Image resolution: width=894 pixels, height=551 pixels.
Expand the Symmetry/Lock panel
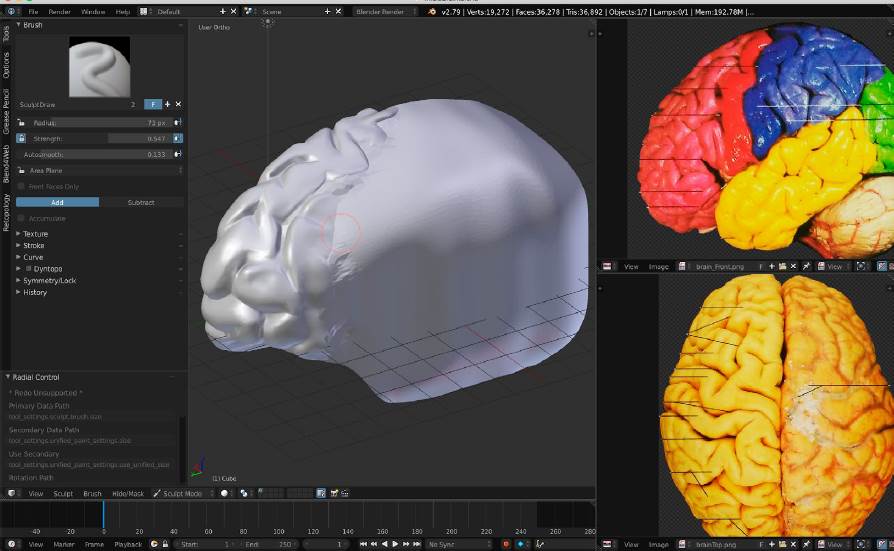coord(50,280)
